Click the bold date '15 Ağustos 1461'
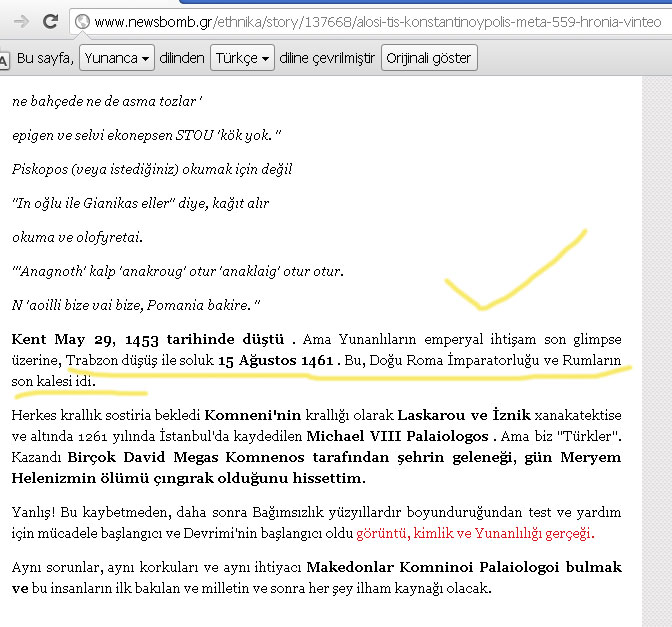Image resolution: width=672 pixels, height=627 pixels. coord(275,360)
